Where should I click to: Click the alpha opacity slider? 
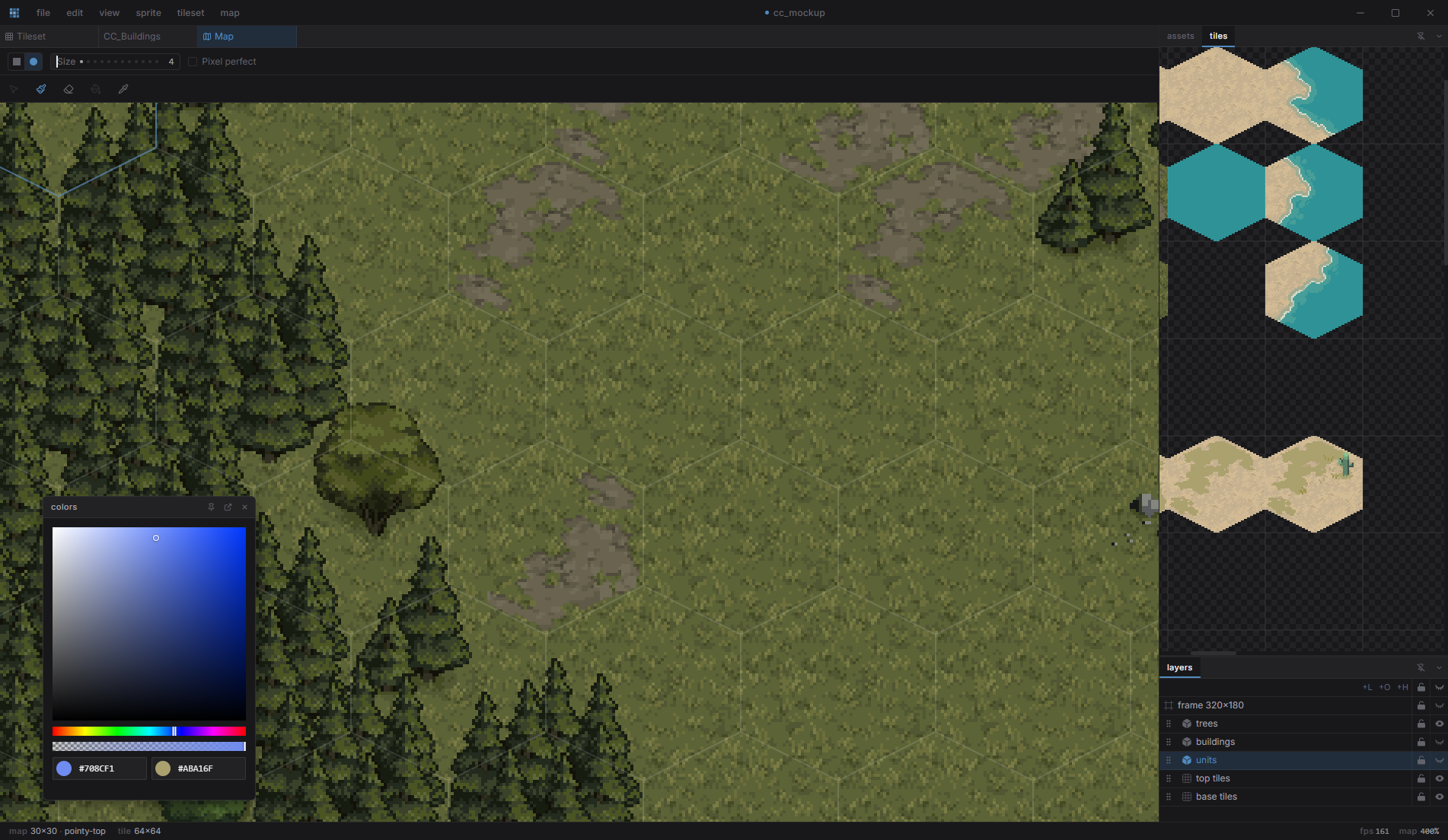[x=149, y=746]
